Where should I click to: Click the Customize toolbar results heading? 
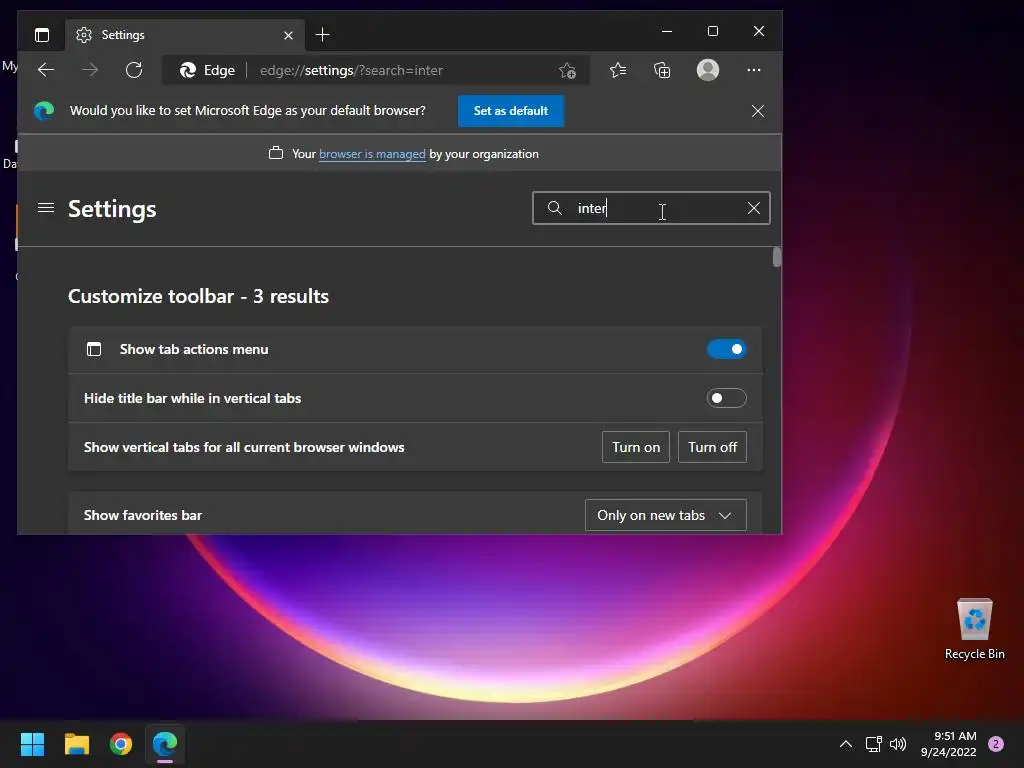click(199, 296)
